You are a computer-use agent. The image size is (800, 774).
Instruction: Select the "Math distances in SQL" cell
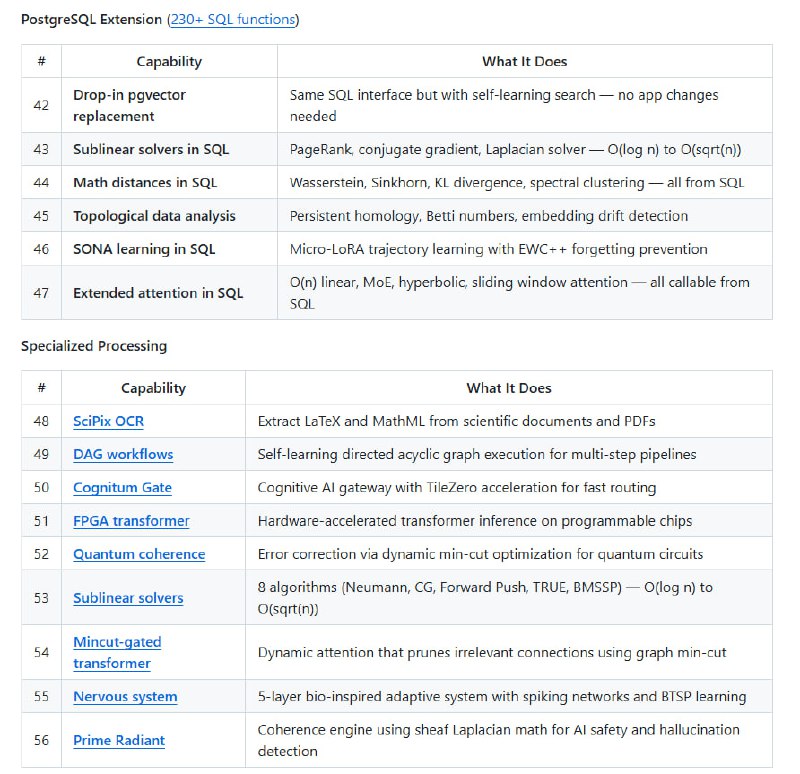click(x=145, y=182)
